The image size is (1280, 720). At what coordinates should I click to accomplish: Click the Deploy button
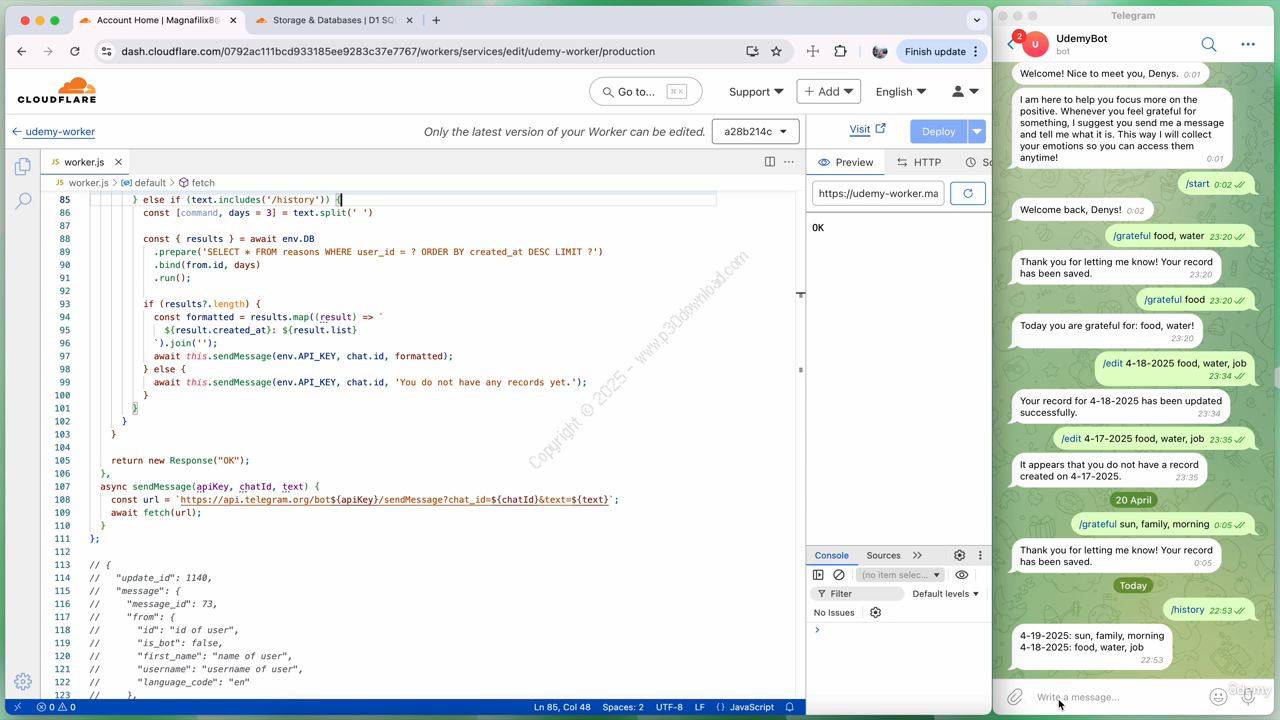(x=938, y=131)
